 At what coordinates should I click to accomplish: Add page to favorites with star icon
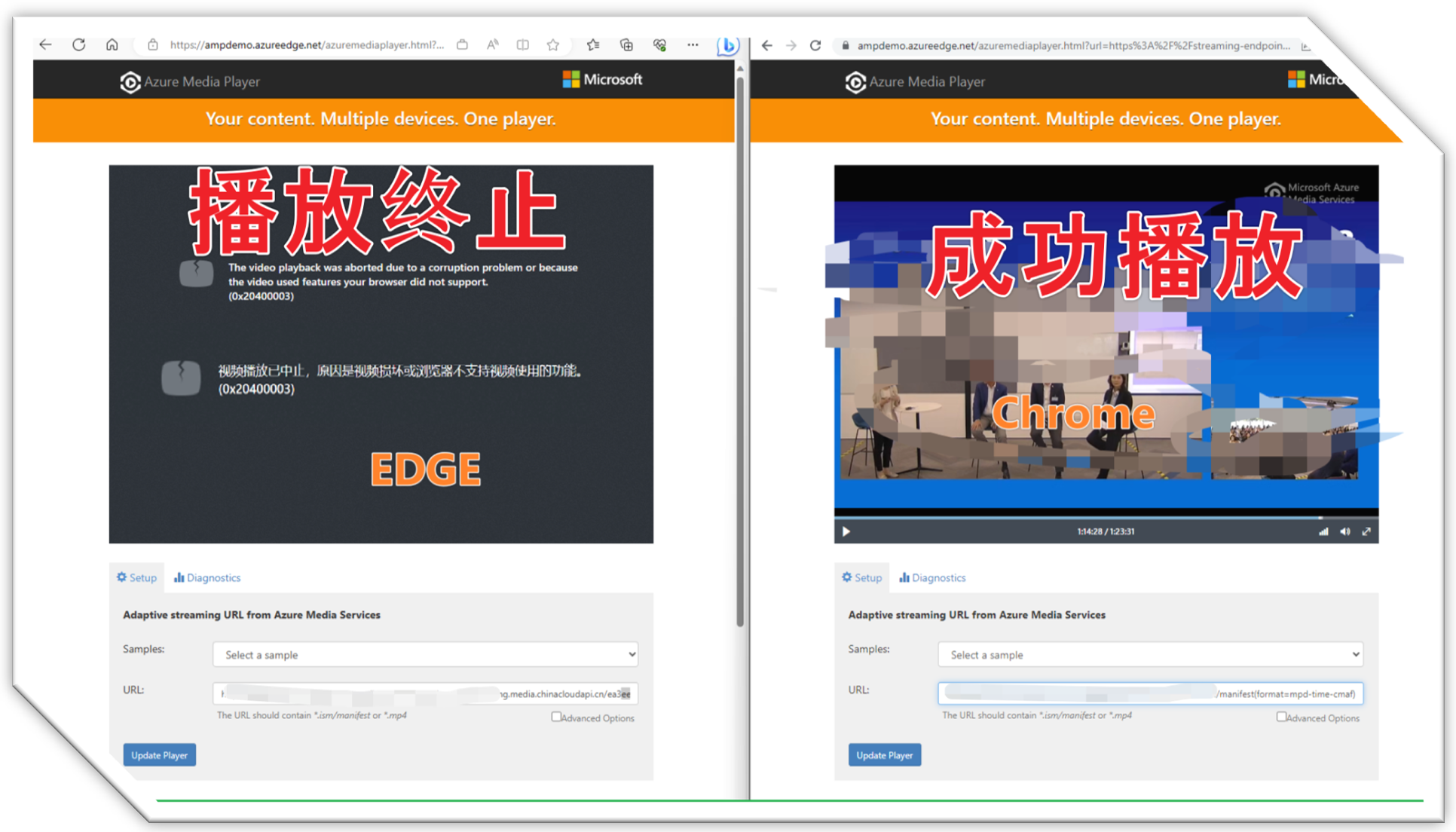[x=553, y=45]
